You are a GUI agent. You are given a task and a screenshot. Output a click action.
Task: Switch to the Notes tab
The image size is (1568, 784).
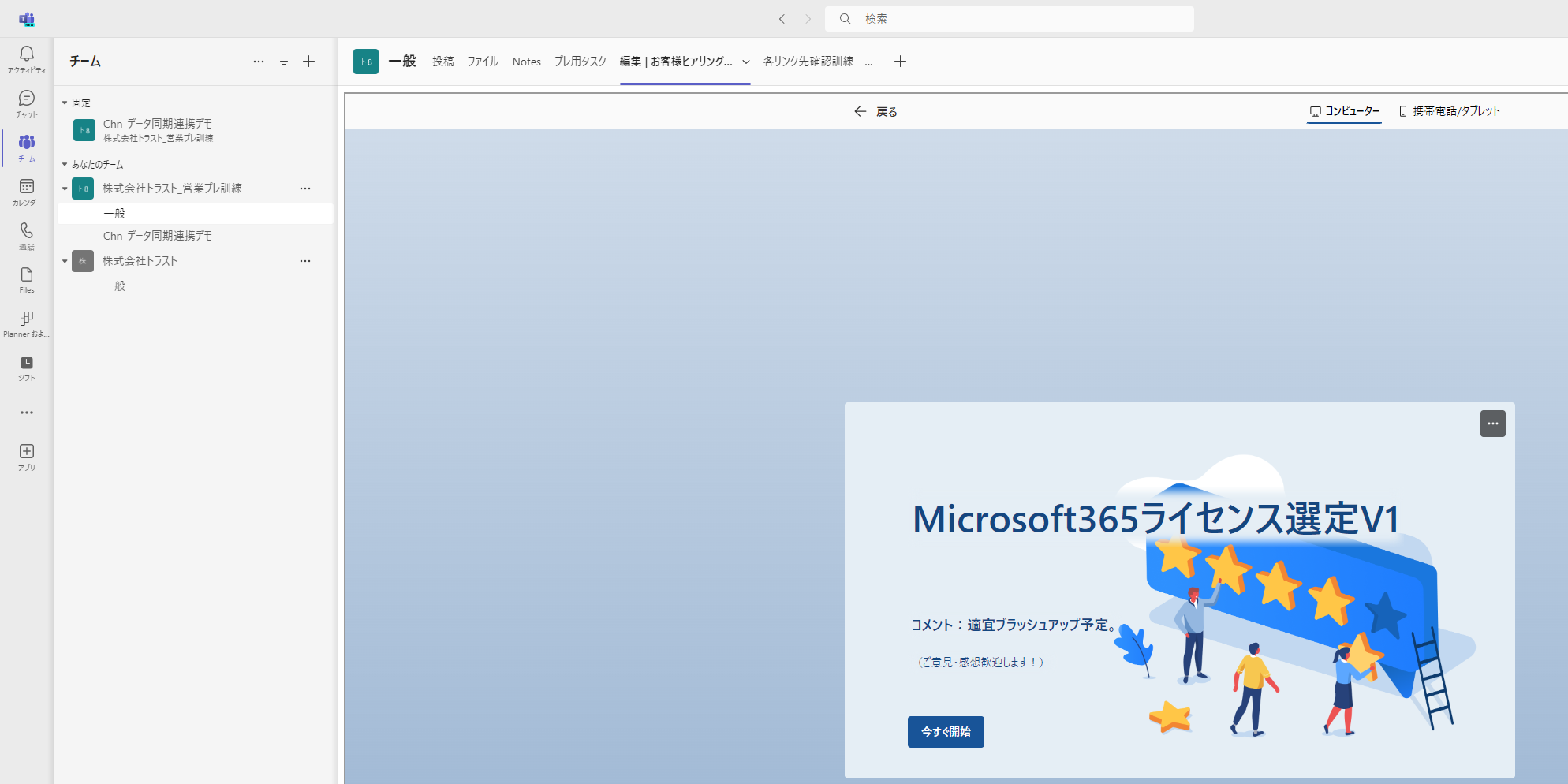(x=526, y=62)
